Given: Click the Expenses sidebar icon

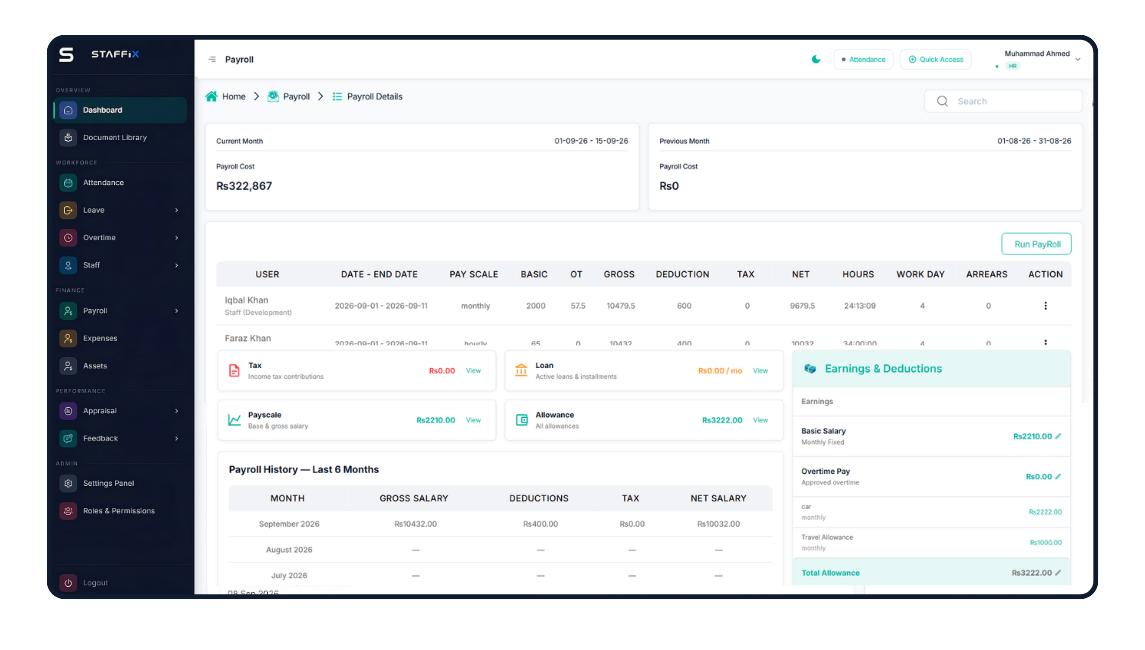Looking at the screenshot, I should pyautogui.click(x=68, y=338).
